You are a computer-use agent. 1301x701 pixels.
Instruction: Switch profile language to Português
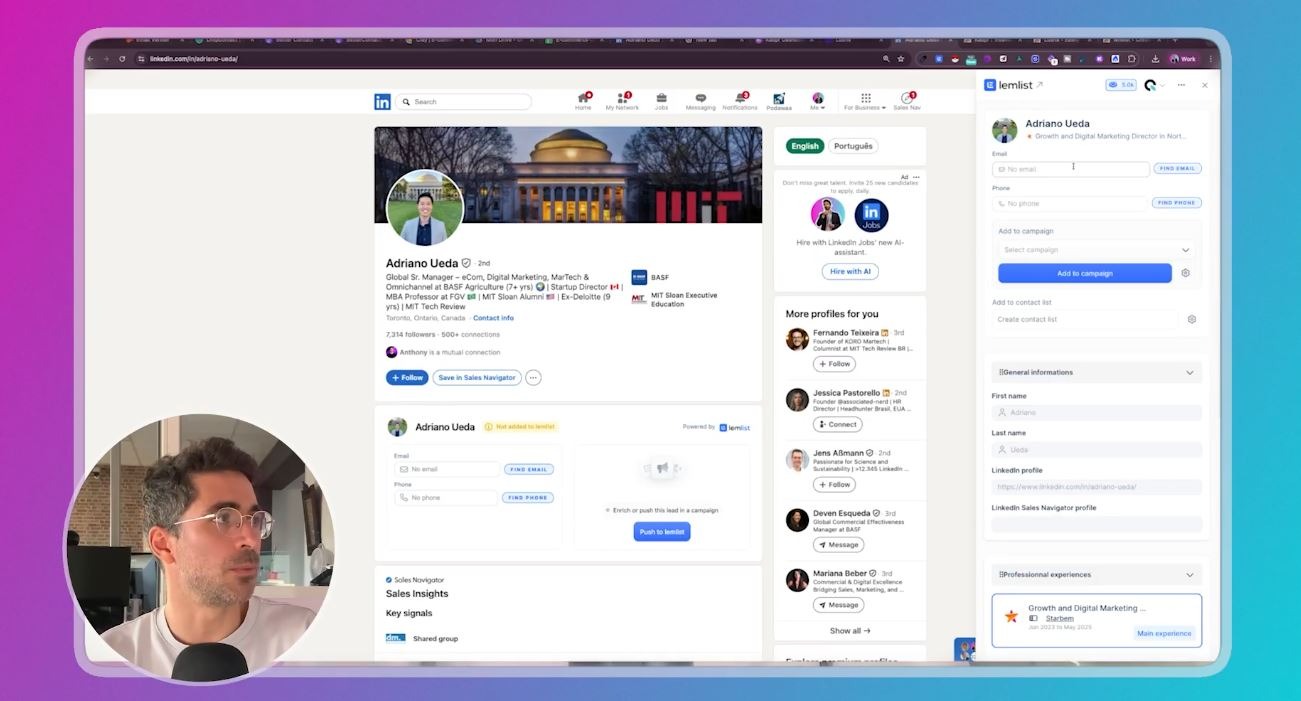853,146
